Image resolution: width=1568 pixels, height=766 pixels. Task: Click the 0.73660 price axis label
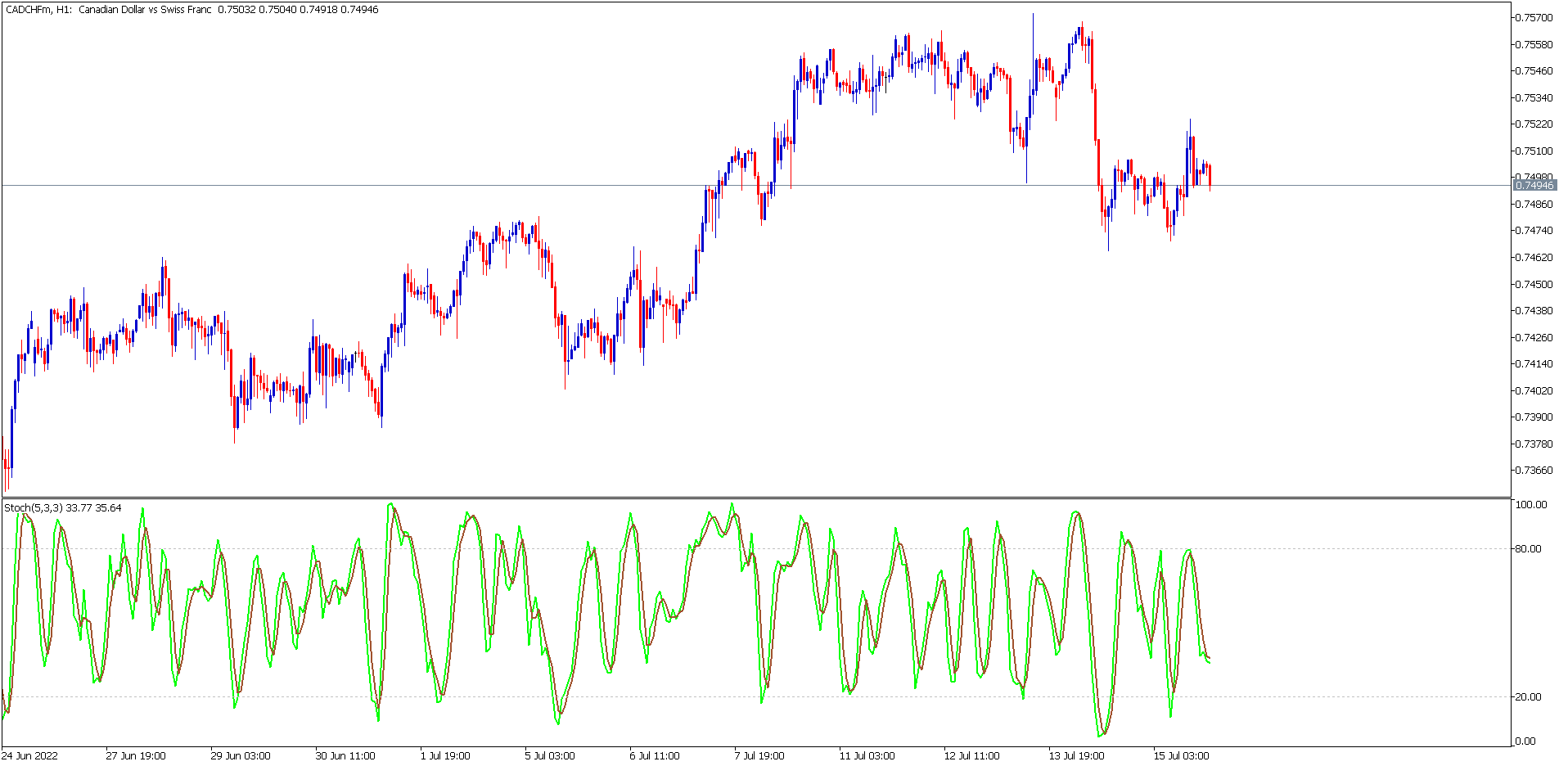pyautogui.click(x=1534, y=471)
